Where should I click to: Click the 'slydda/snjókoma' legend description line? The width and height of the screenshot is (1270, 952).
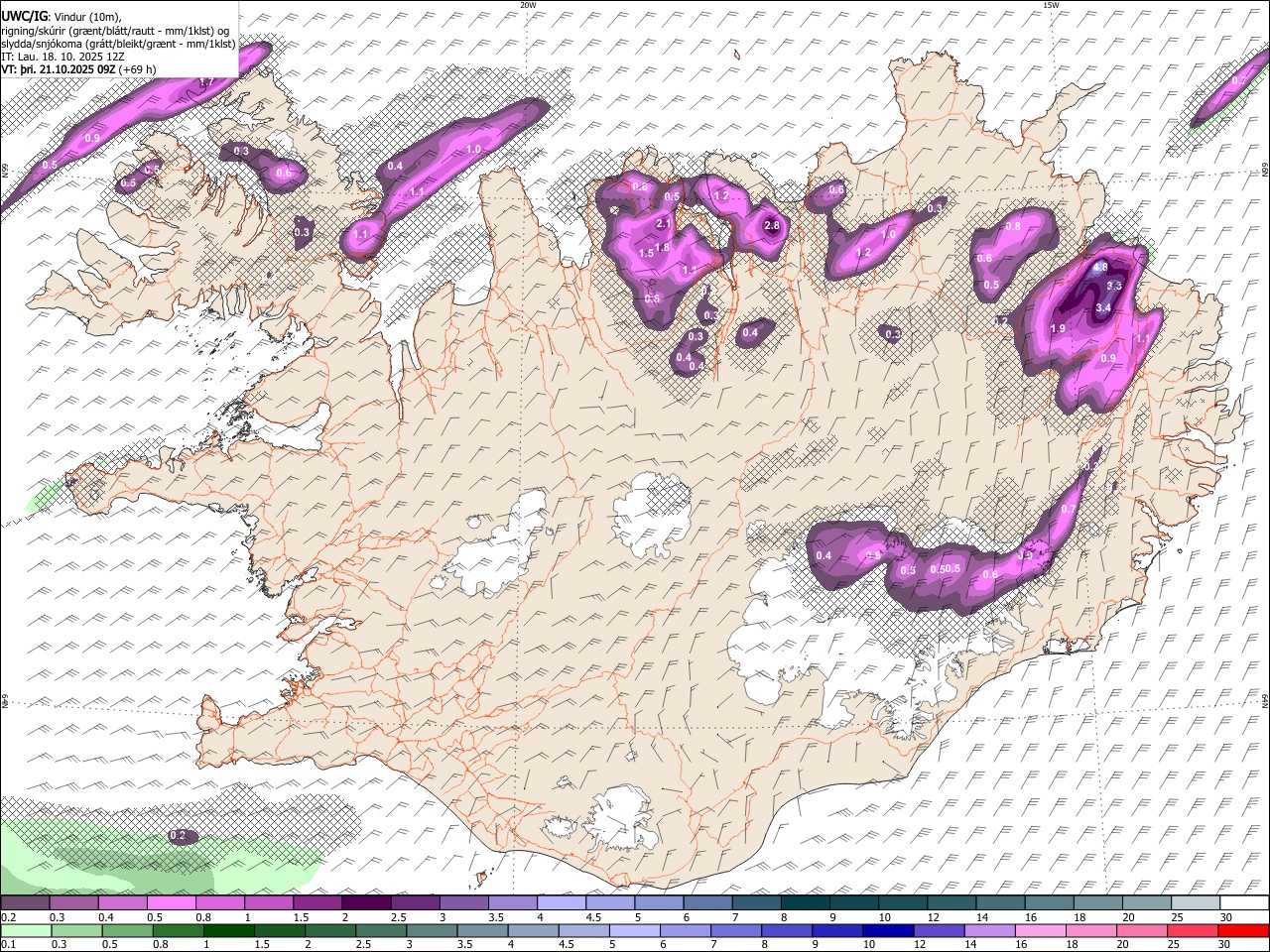118,44
